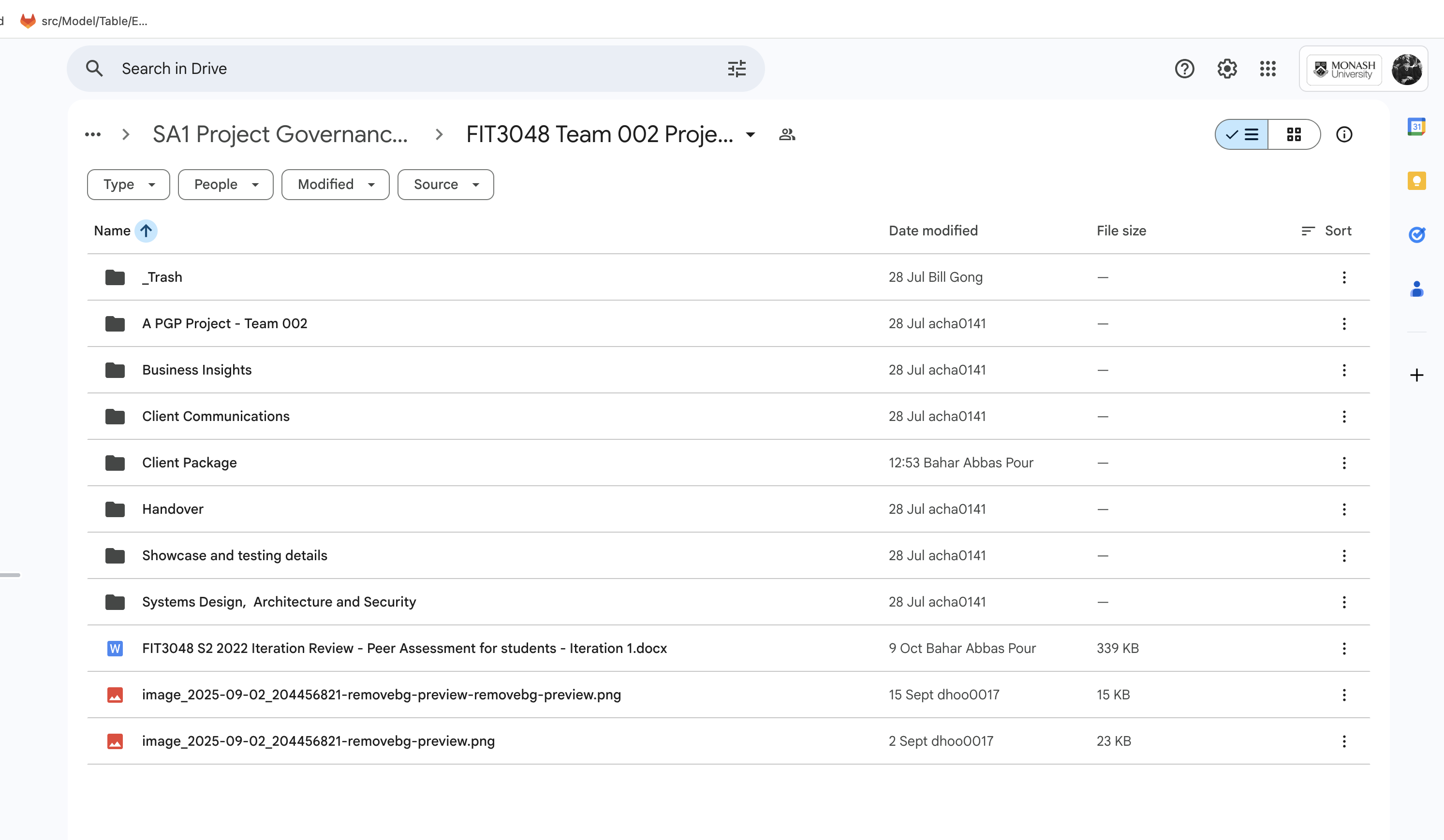1444x840 pixels.
Task: Open Google Calendar side panel
Action: pos(1416,127)
